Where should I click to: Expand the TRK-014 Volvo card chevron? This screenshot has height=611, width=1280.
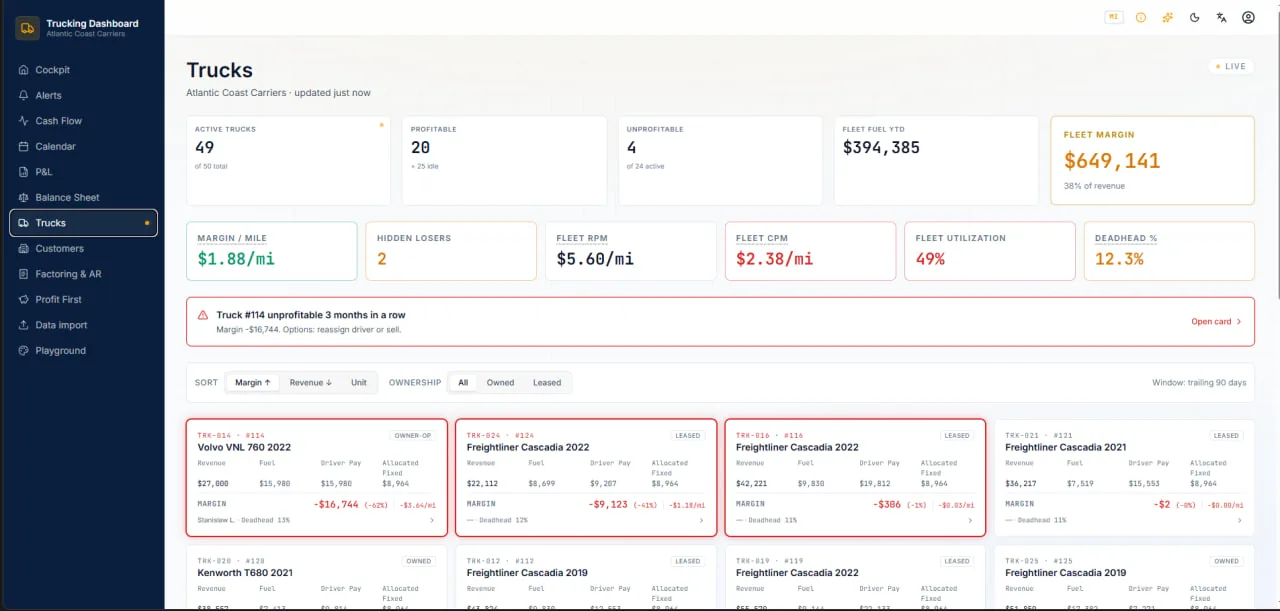[x=432, y=520]
